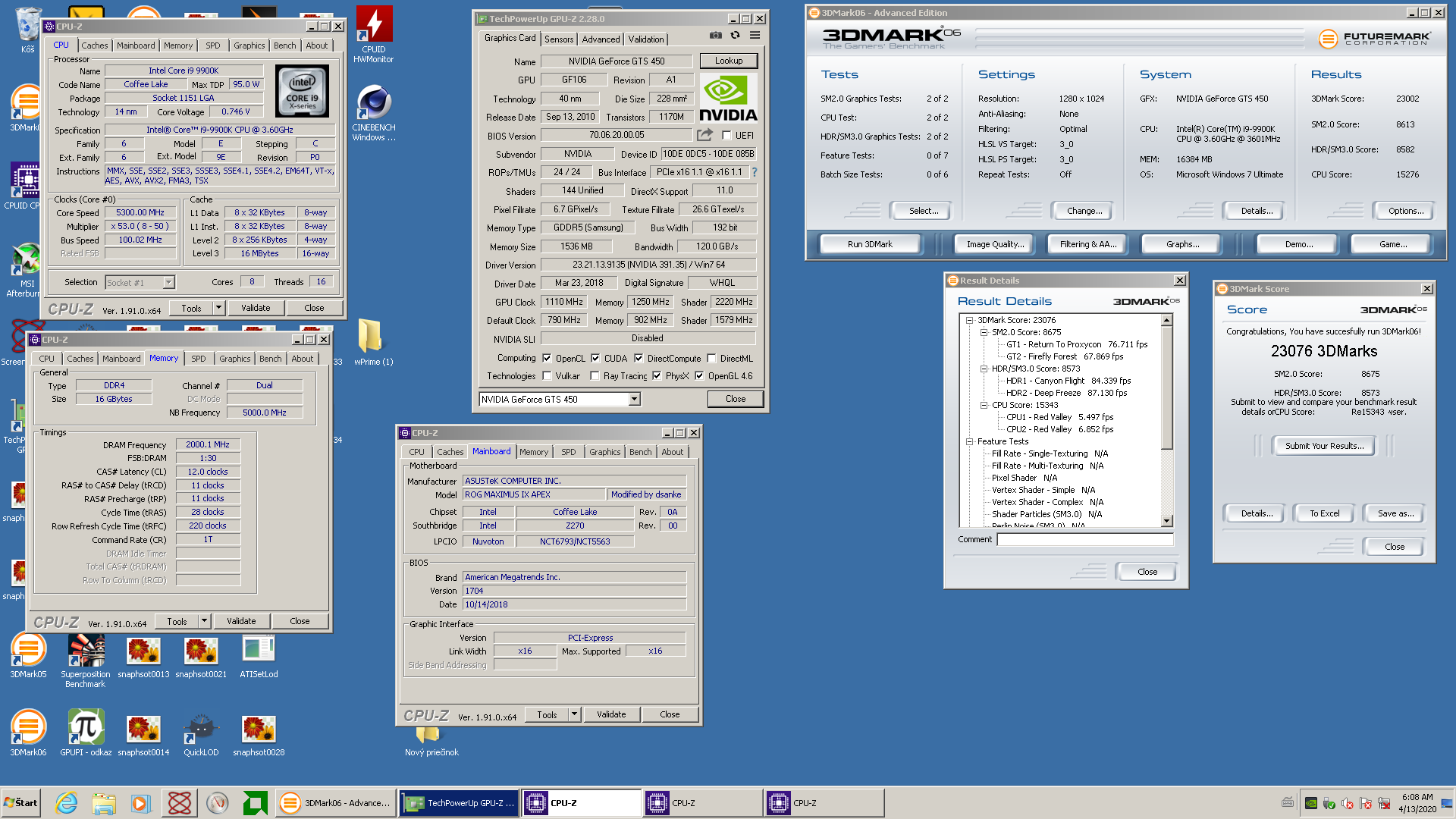Click the Bus Interface question mark icon

click(x=755, y=172)
